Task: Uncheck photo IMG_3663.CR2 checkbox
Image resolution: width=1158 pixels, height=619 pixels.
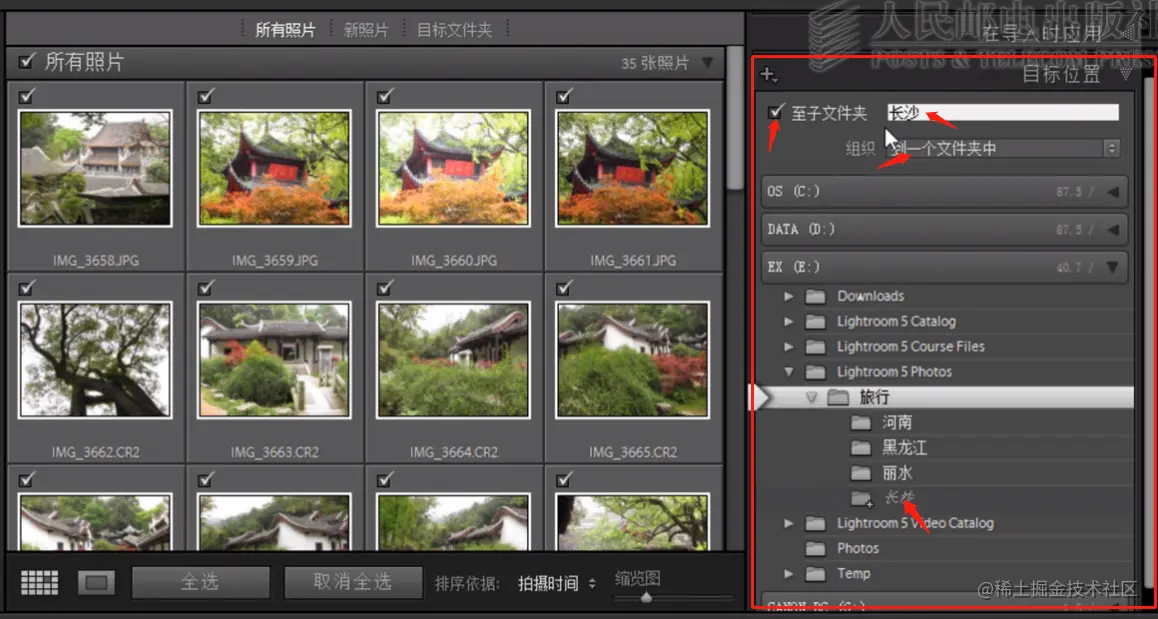Action: pos(206,287)
